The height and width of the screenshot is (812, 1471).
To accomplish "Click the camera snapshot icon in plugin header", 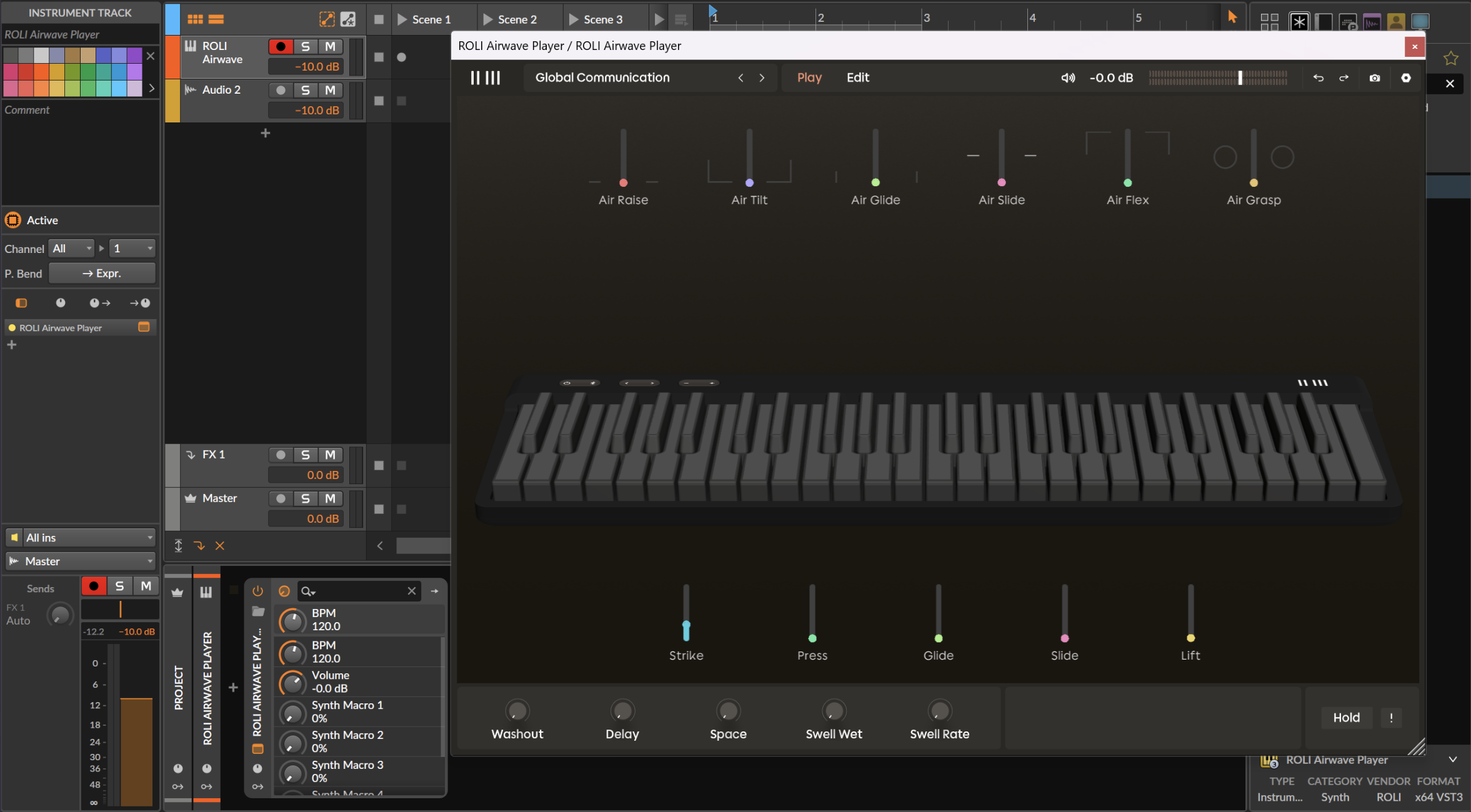I will [1374, 78].
